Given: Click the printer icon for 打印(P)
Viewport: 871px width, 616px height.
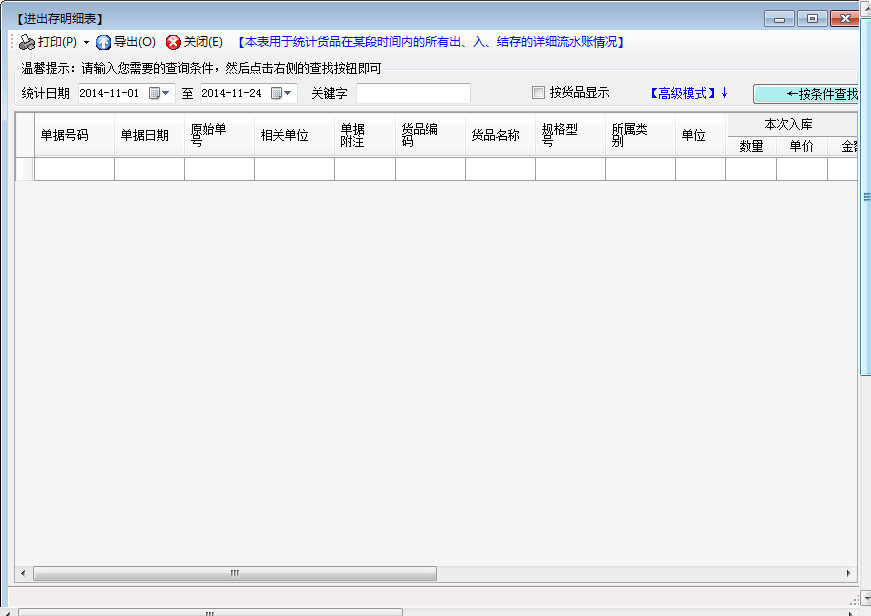Looking at the screenshot, I should pyautogui.click(x=27, y=42).
